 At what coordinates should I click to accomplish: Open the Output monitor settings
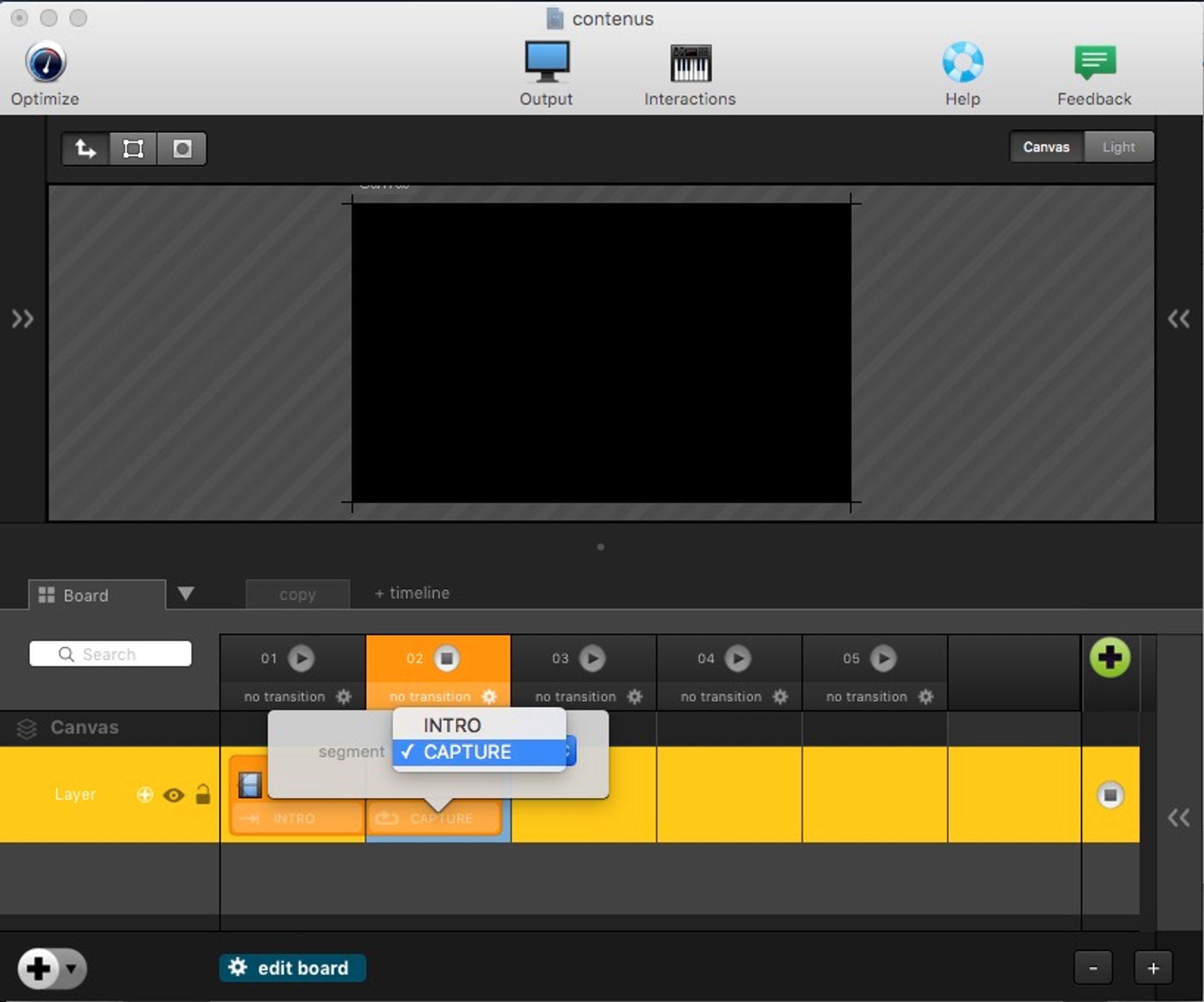click(546, 62)
